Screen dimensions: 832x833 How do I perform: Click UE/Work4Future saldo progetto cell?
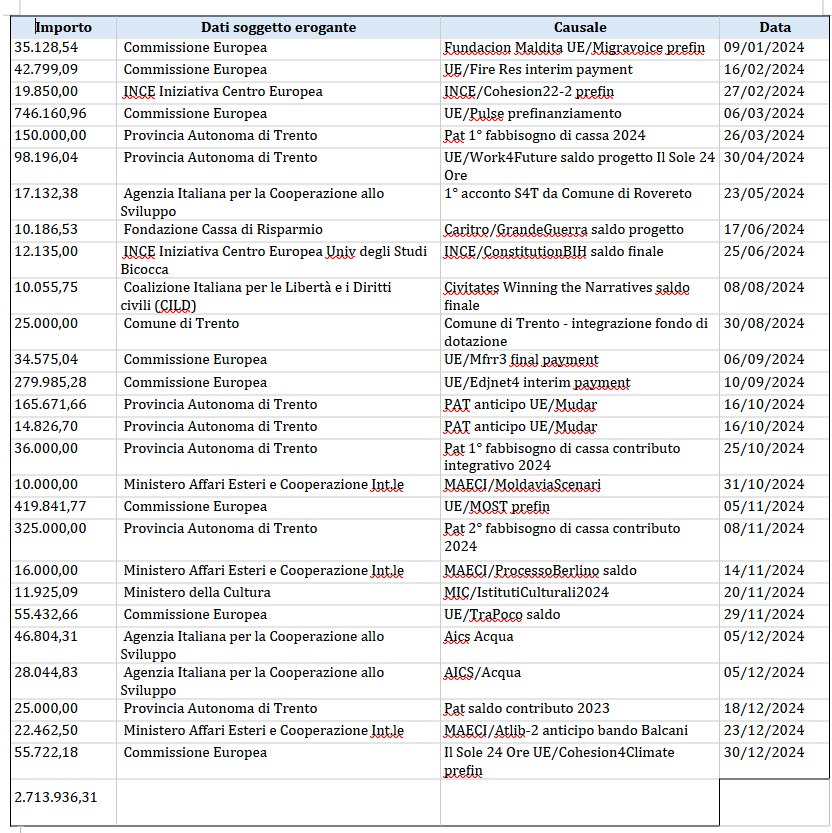click(580, 166)
